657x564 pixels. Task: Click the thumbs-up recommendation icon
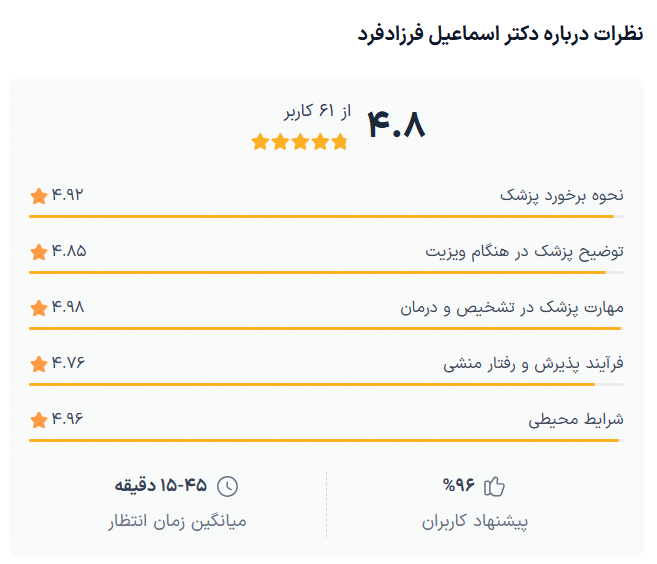point(494,487)
